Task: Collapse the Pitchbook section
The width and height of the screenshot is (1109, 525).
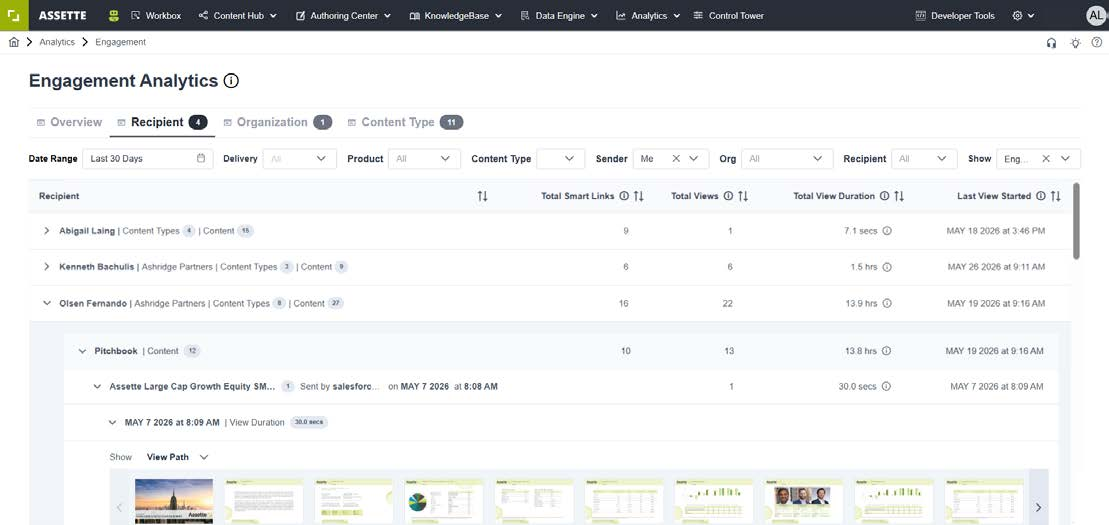Action: pyautogui.click(x=82, y=351)
